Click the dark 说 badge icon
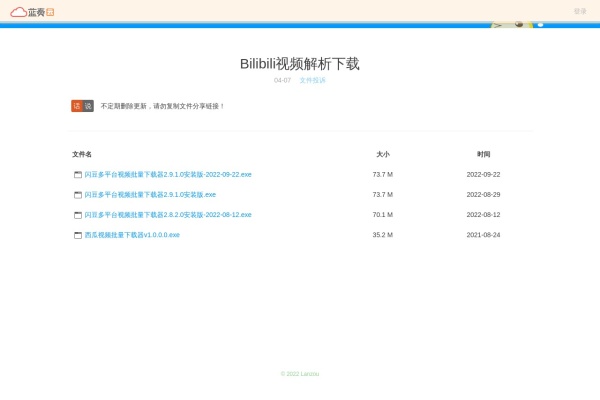Viewport: 600px width, 400px height. coord(88,106)
